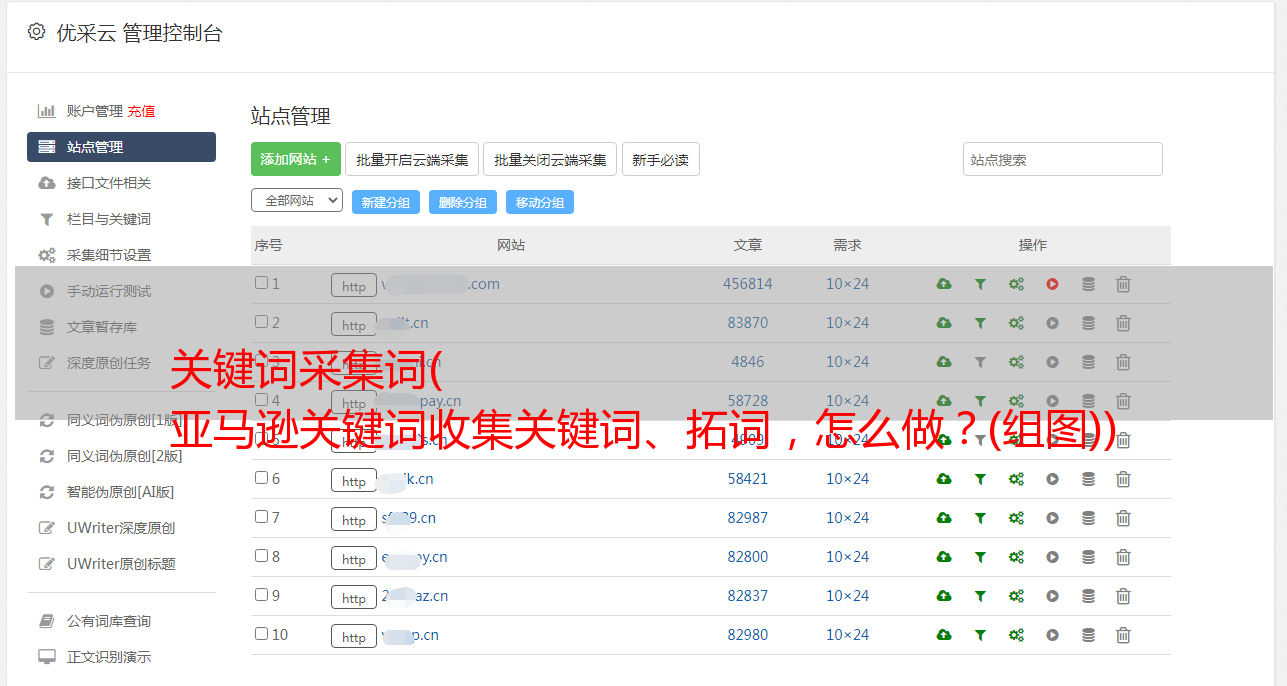
Task: Open 同义词伪原创[2版] sidebar item
Action: pyautogui.click(x=125, y=456)
